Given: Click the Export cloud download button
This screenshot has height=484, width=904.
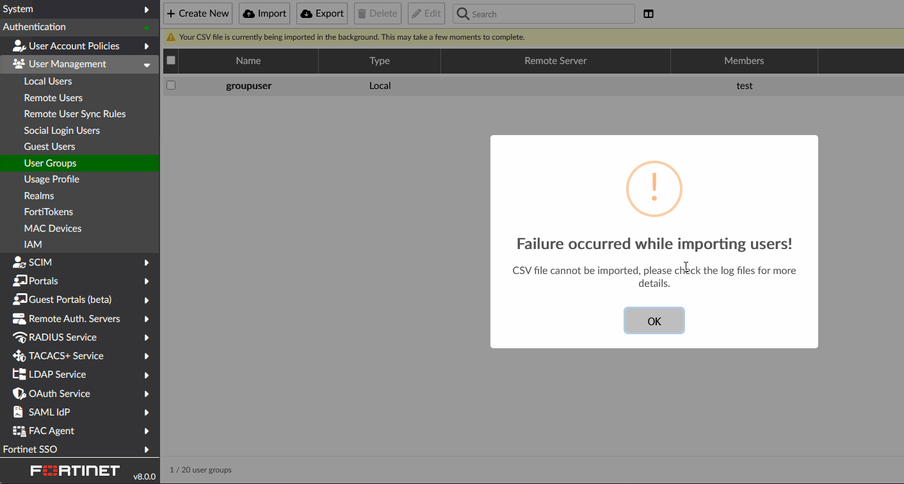Looking at the screenshot, I should point(322,13).
